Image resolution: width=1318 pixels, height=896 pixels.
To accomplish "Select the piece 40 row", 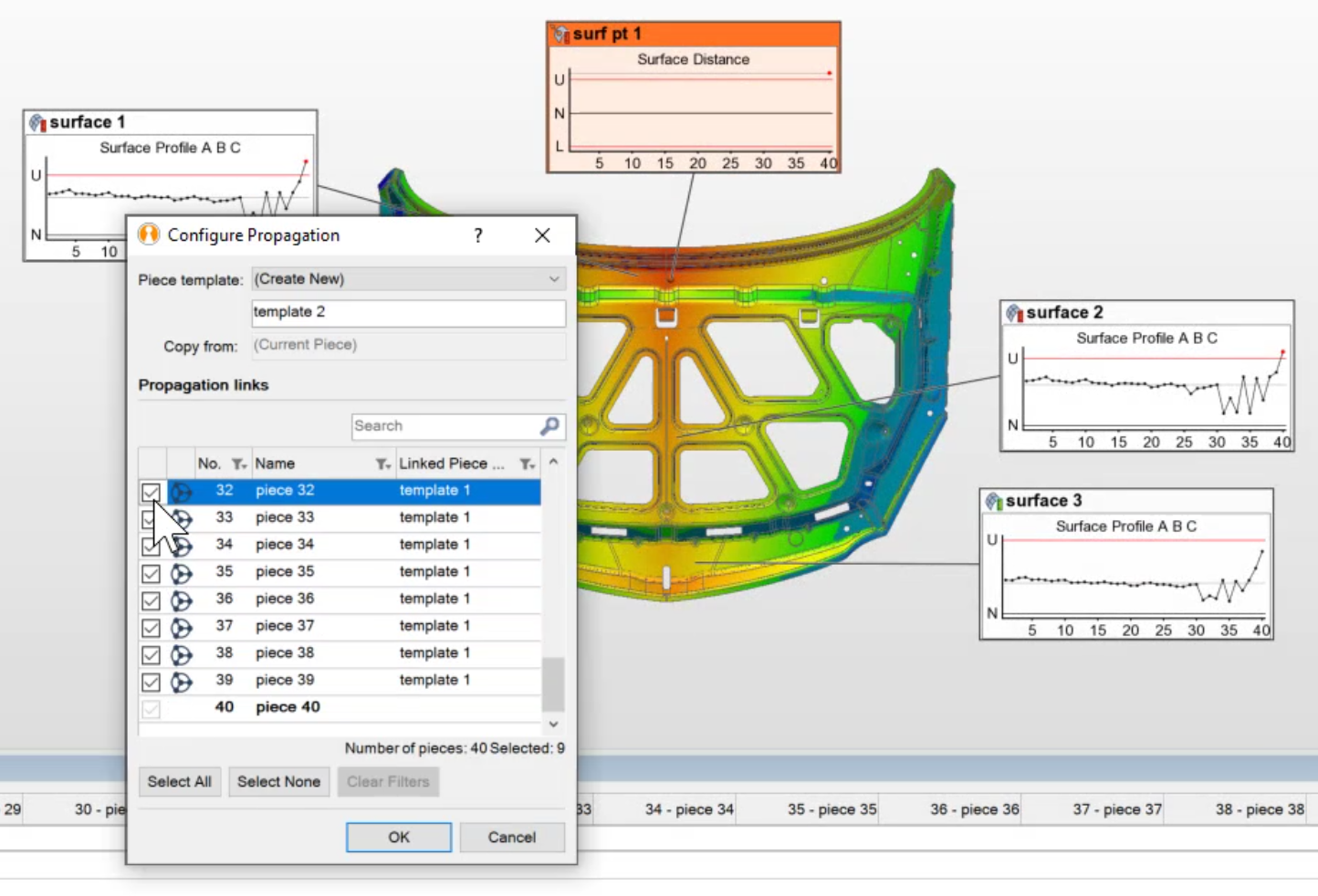I will (x=340, y=708).
